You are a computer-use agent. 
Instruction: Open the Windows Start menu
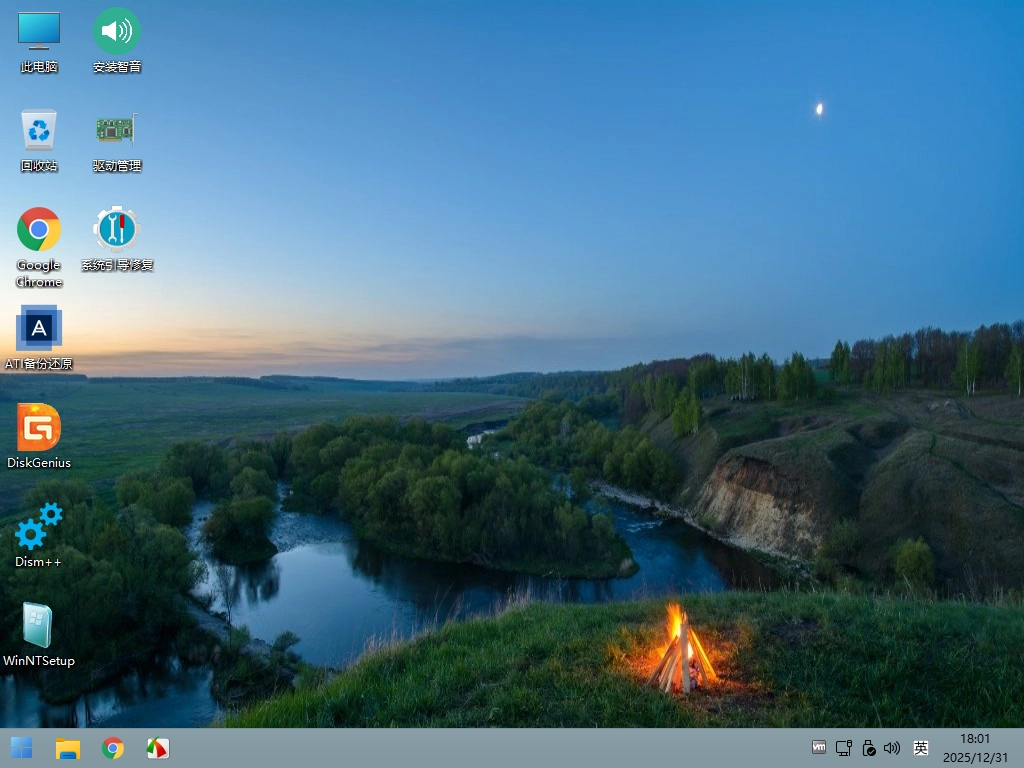[21, 748]
